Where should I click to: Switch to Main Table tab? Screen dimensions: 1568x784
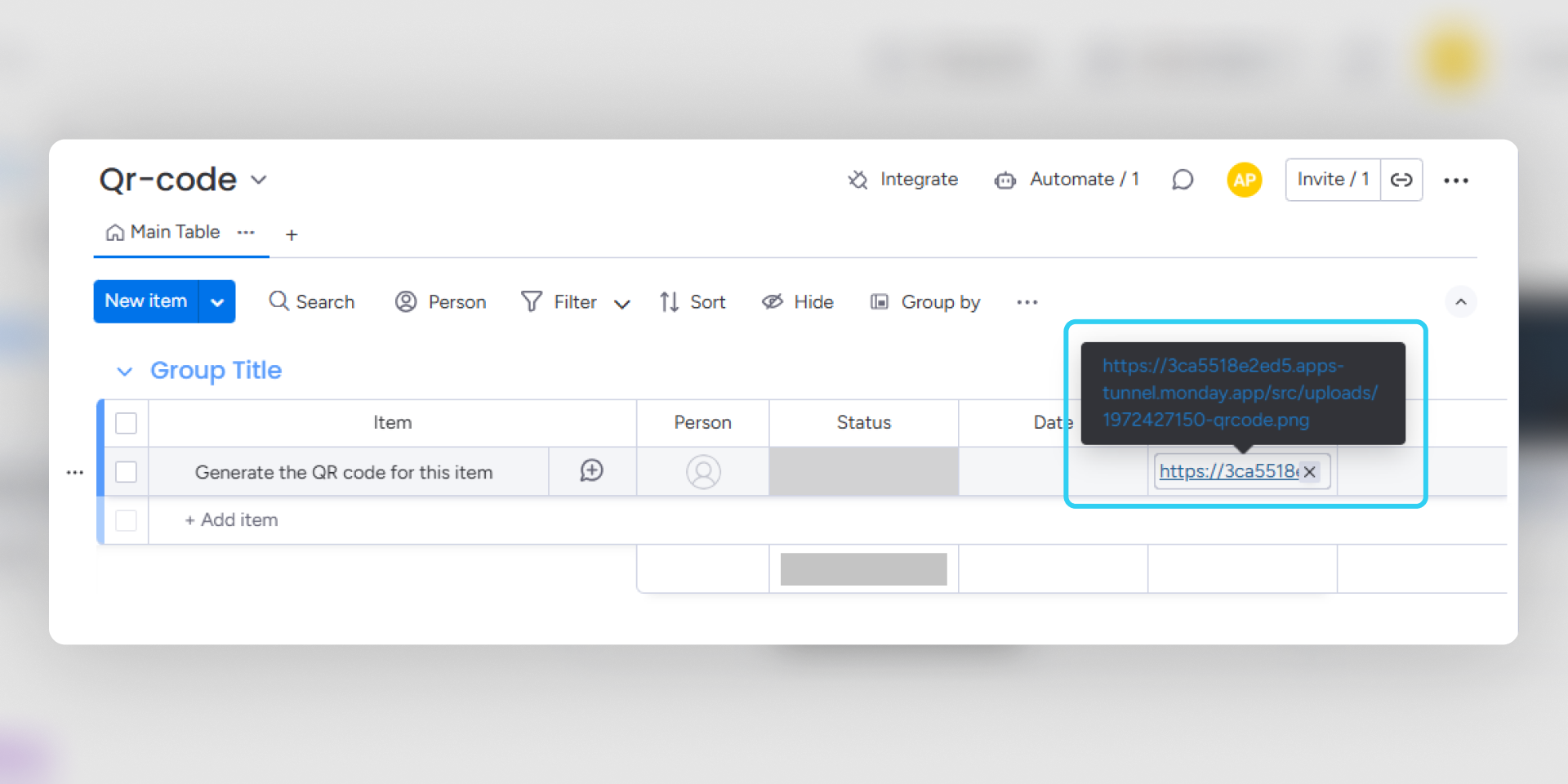coord(163,233)
